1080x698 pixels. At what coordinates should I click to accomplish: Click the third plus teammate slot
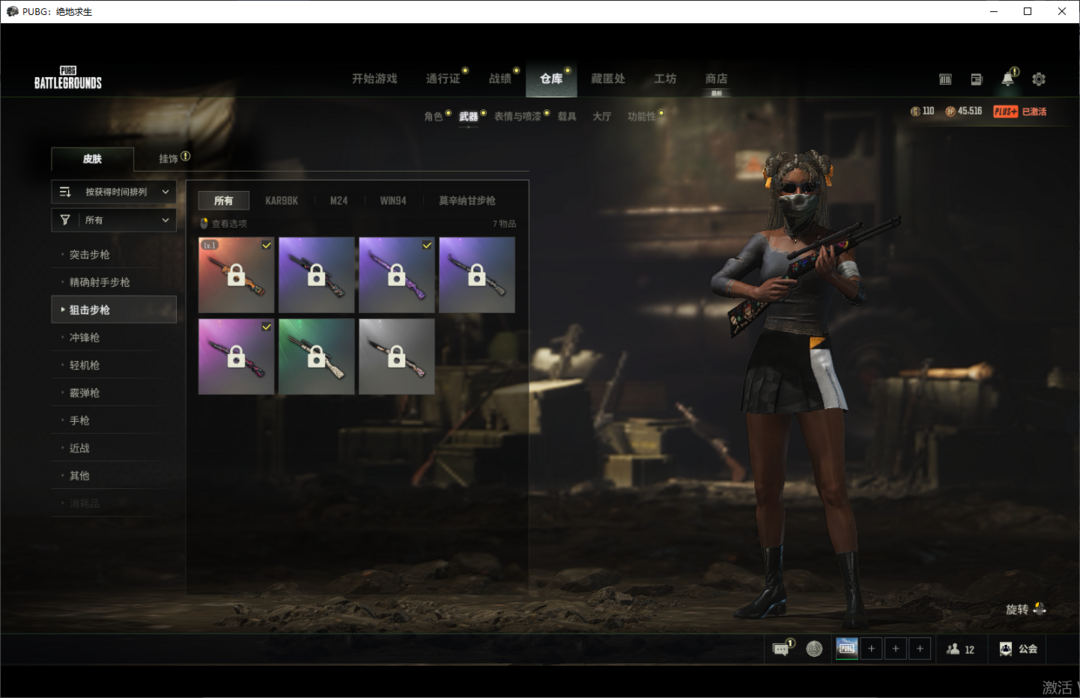(920, 648)
